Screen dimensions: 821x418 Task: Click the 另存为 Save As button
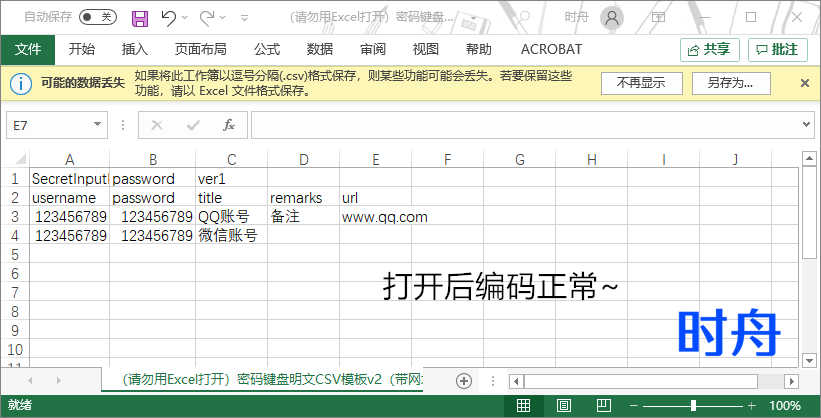coord(731,83)
